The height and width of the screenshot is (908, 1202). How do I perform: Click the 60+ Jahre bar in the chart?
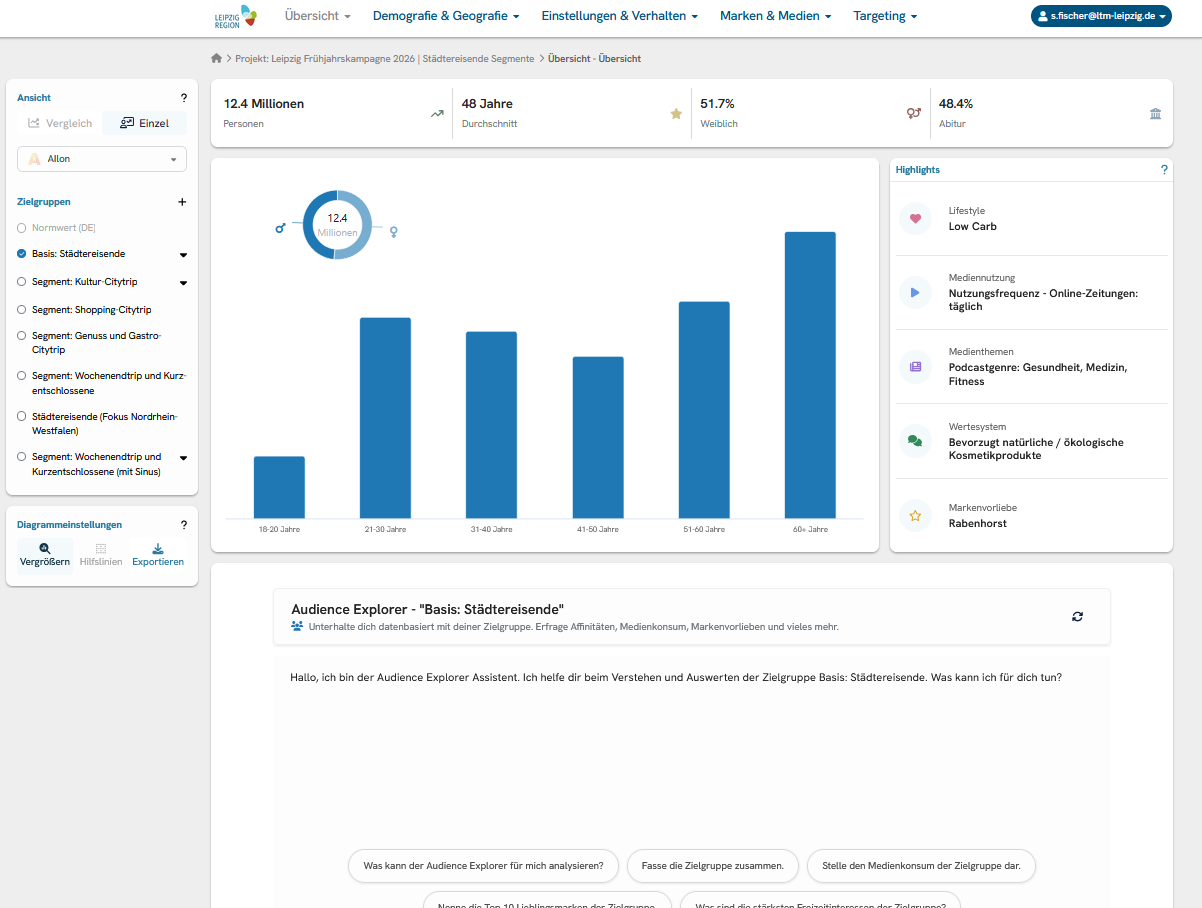click(810, 375)
